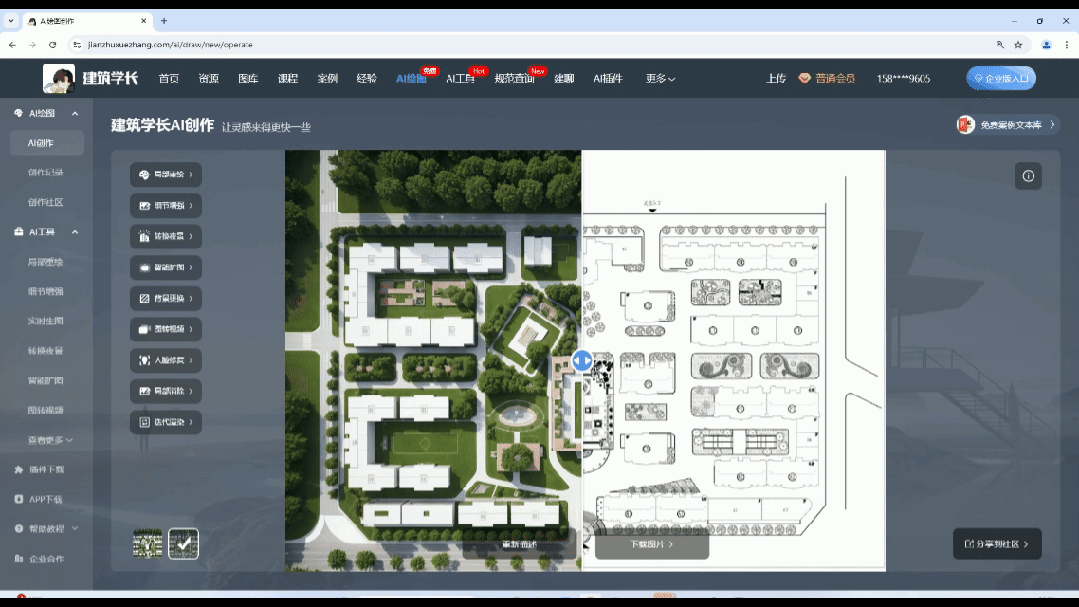1079x607 pixels.
Task: Go back with the browser back arrow
Action: [12, 45]
